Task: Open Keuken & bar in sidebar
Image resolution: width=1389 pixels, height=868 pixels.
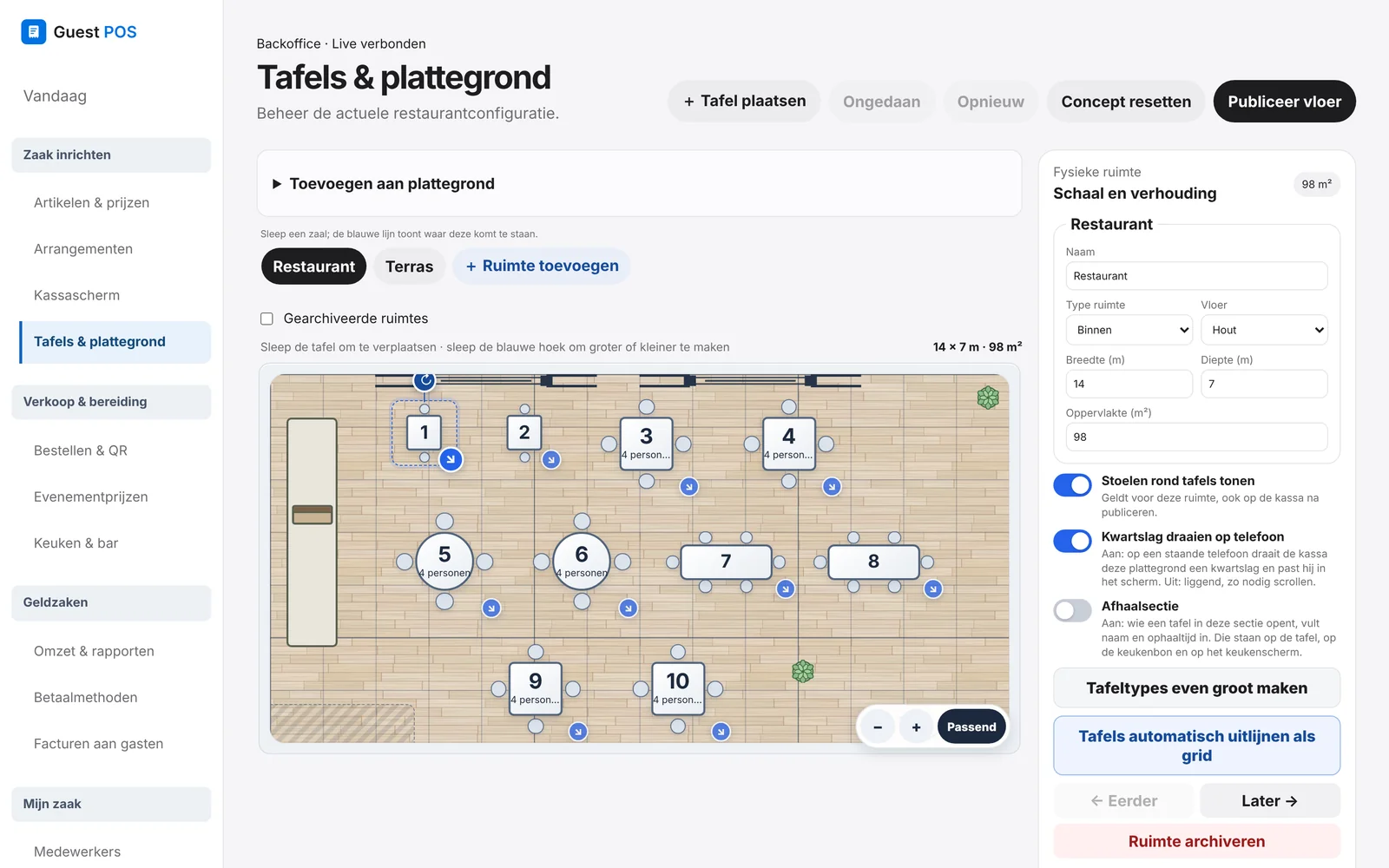Action: 76,543
